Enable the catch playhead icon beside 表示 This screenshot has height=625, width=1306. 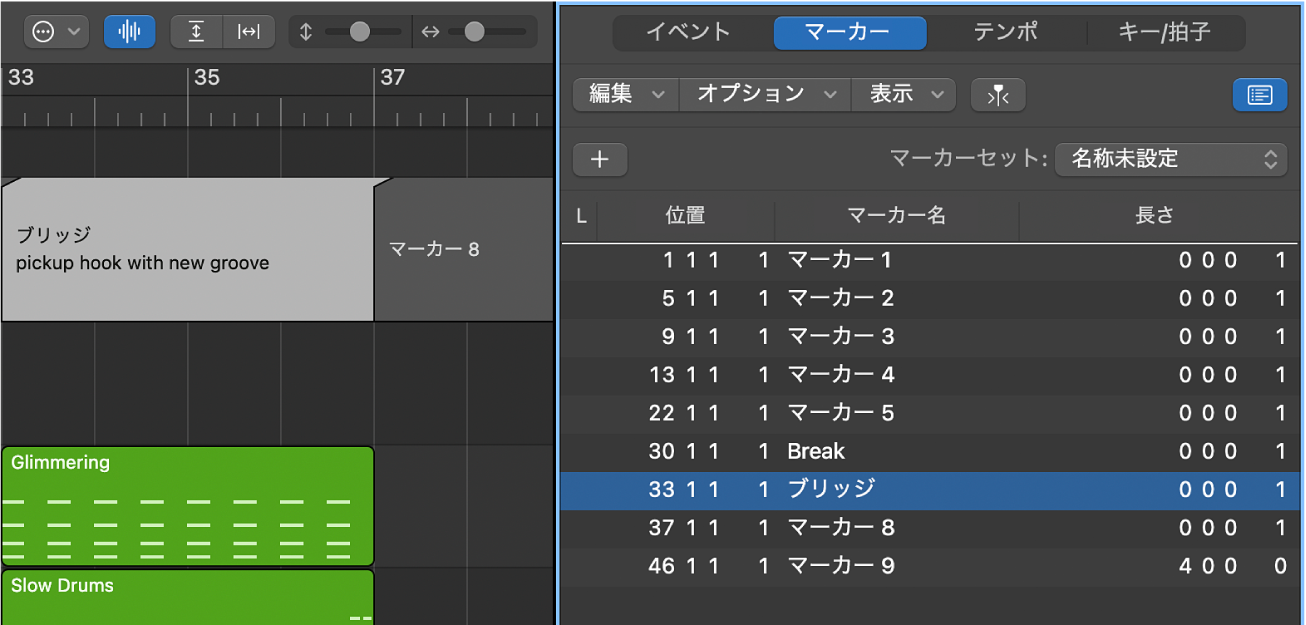(997, 94)
